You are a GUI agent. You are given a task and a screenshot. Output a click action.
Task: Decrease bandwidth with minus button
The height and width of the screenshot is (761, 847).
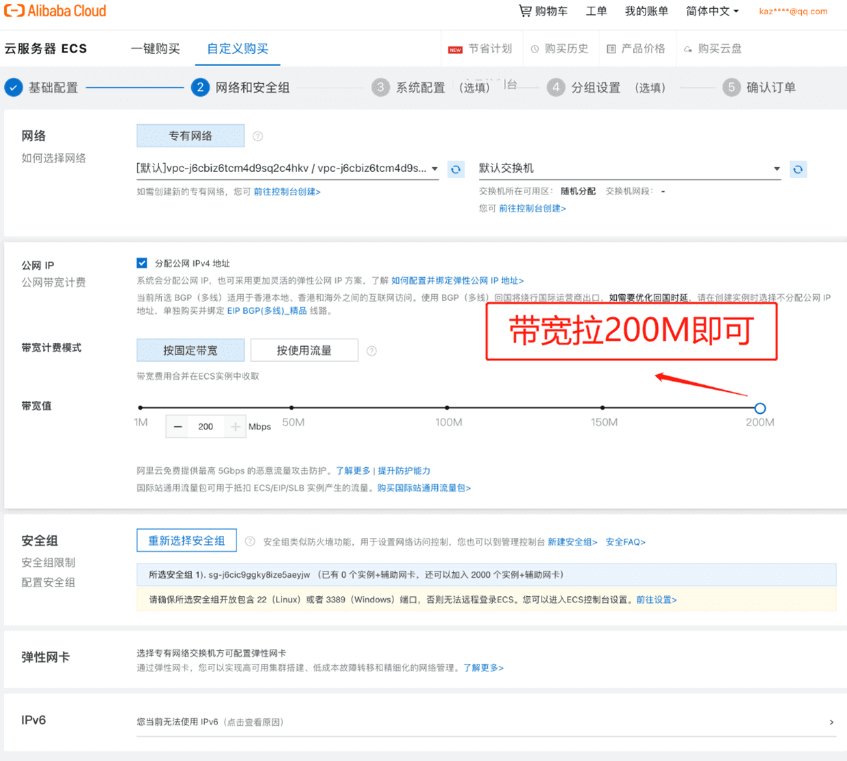[x=178, y=427]
